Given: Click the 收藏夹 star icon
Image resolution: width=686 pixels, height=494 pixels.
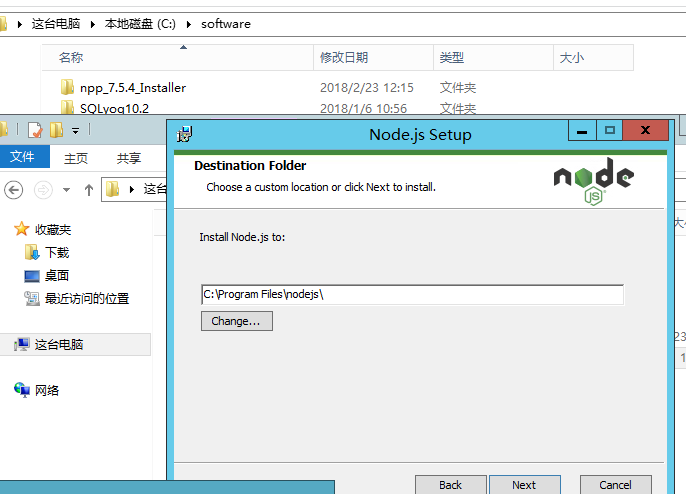Looking at the screenshot, I should 21,229.
